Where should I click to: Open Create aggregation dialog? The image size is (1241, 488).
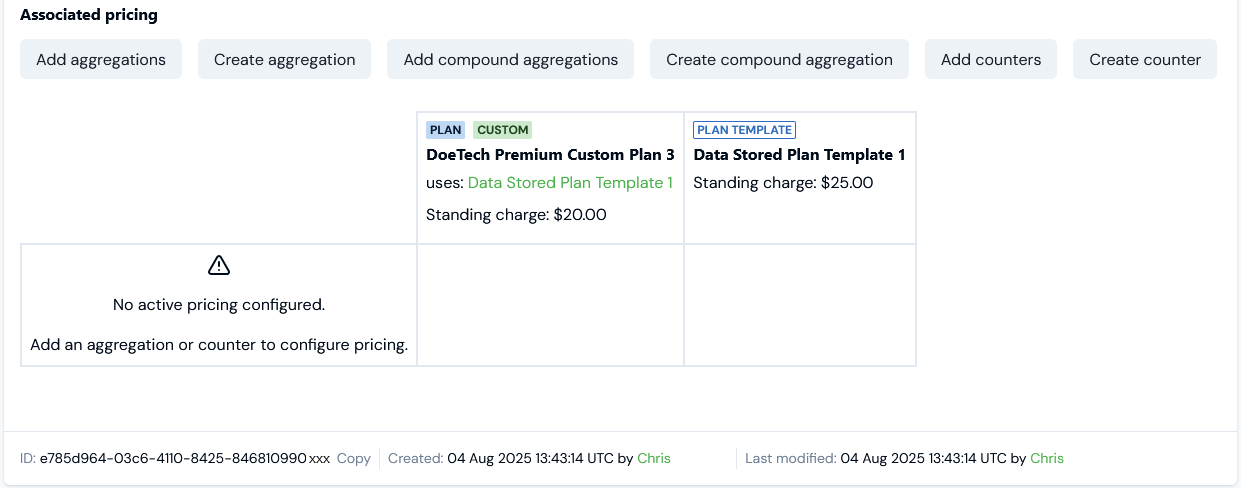(285, 59)
